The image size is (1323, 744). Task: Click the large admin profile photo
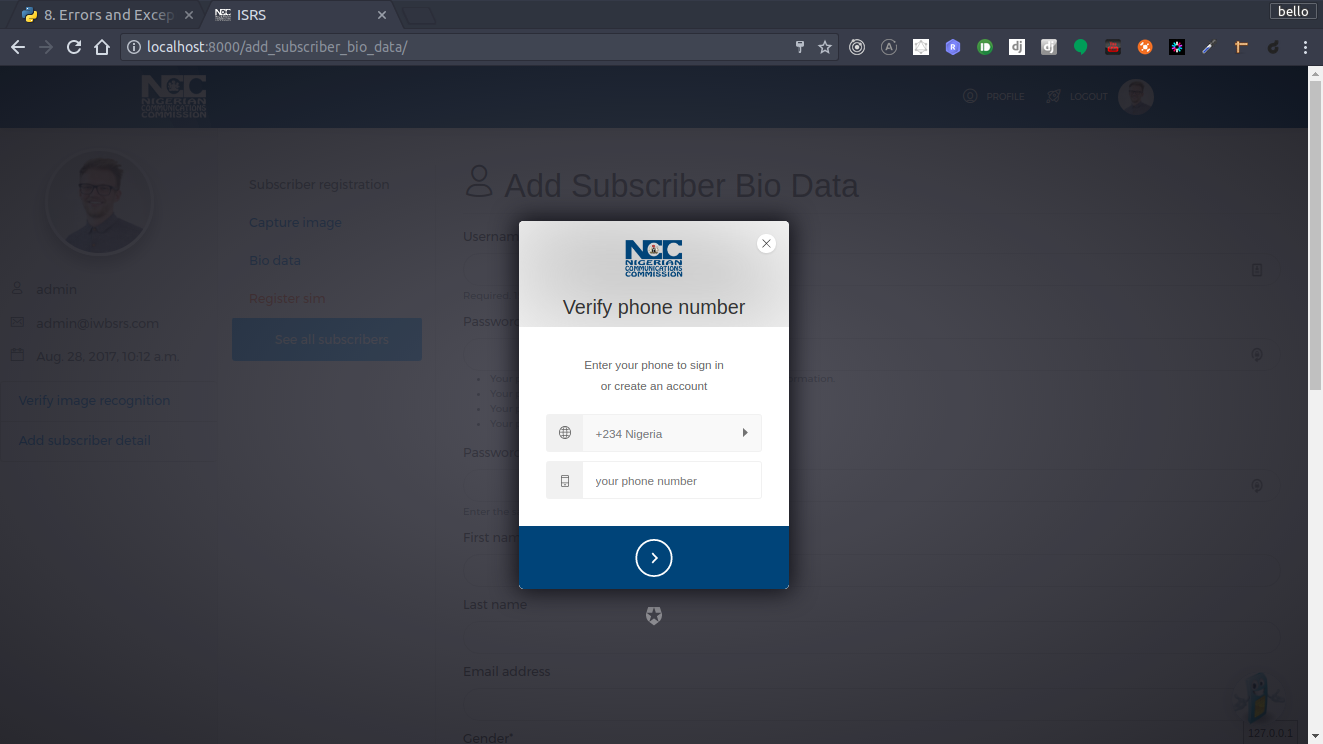[99, 203]
